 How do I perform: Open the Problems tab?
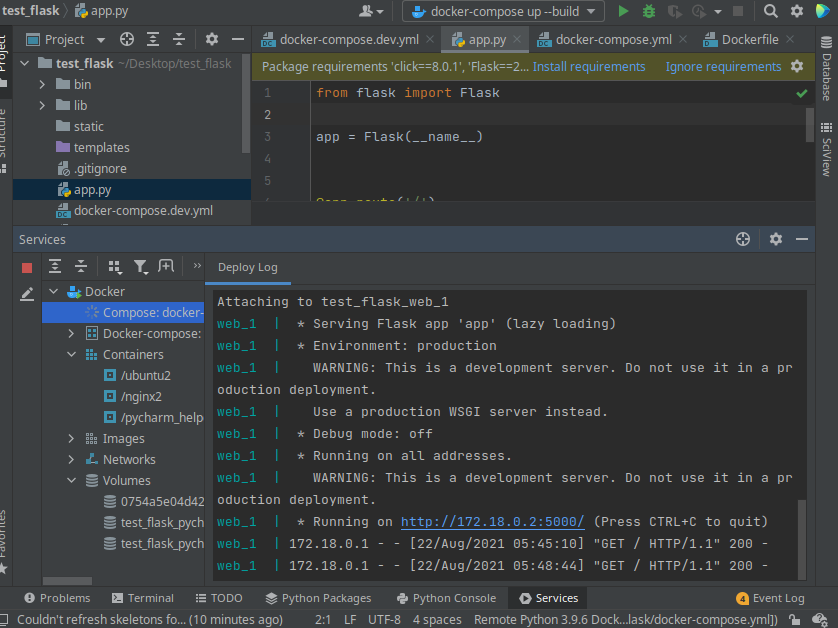pos(57,598)
